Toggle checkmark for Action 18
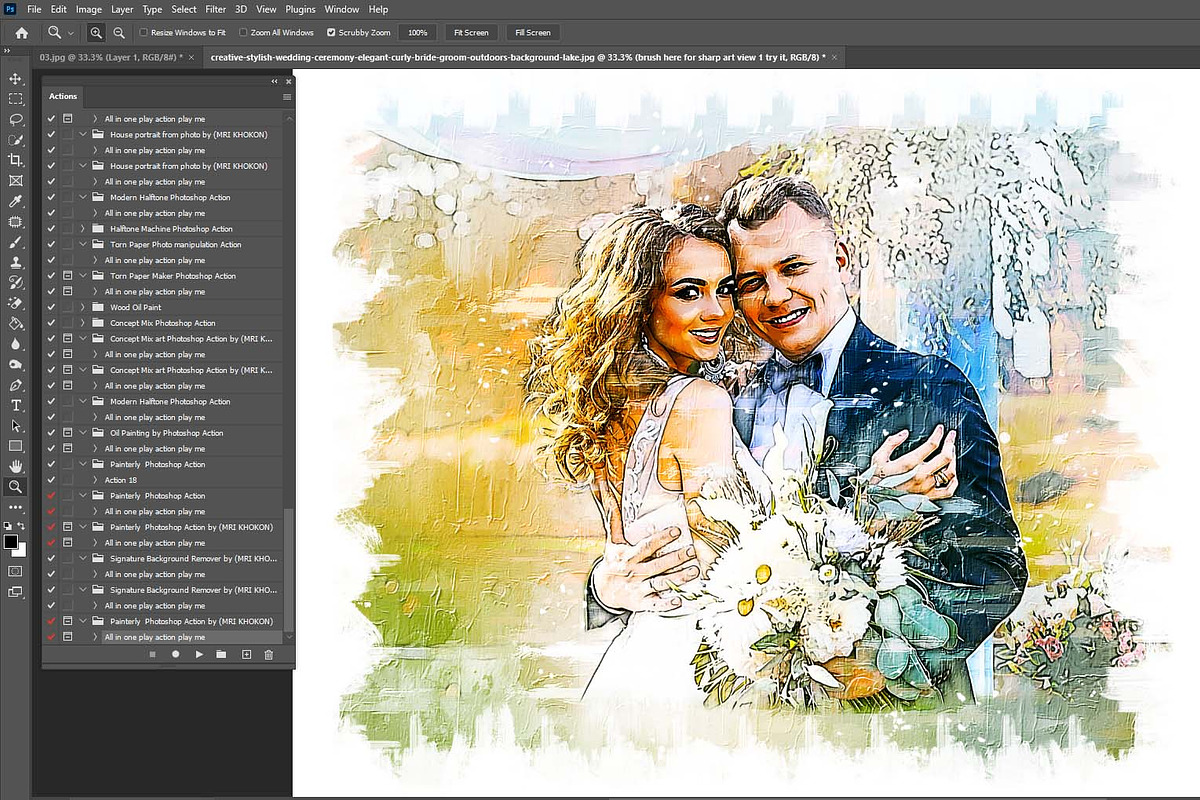The image size is (1200, 800). 51,480
